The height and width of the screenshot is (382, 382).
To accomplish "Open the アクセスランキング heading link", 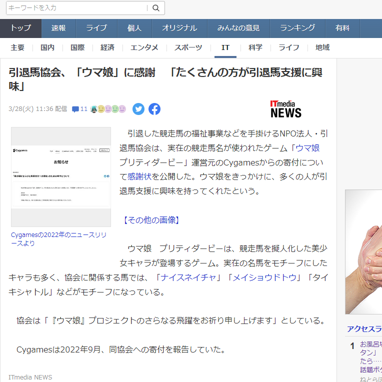I will (x=364, y=329).
